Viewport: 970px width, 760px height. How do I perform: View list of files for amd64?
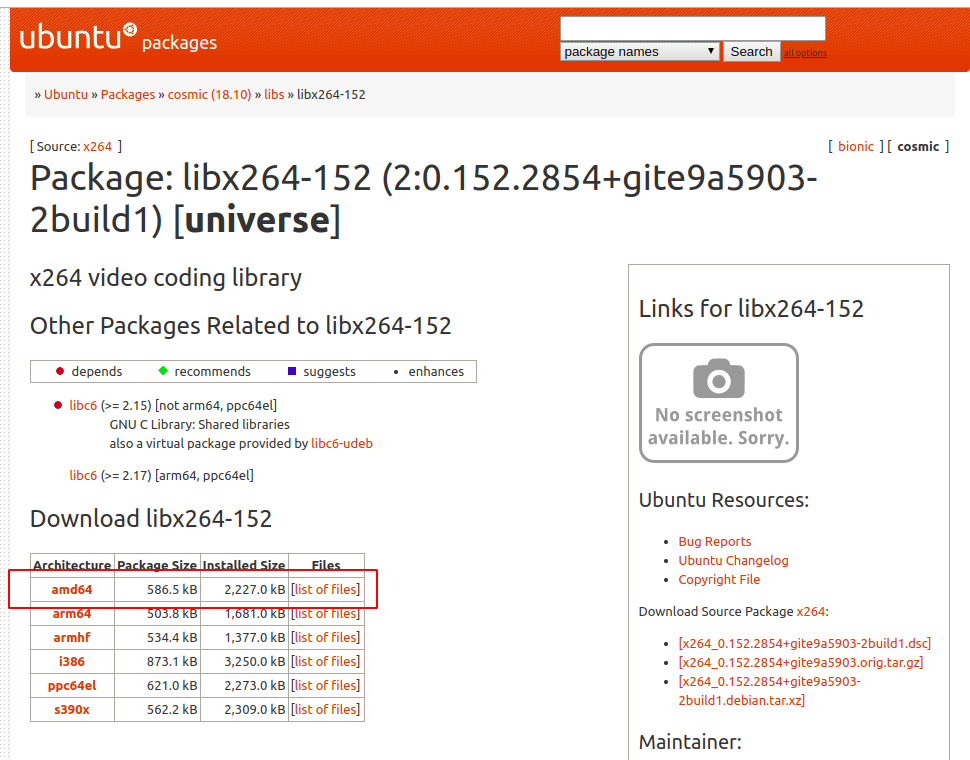coord(326,589)
